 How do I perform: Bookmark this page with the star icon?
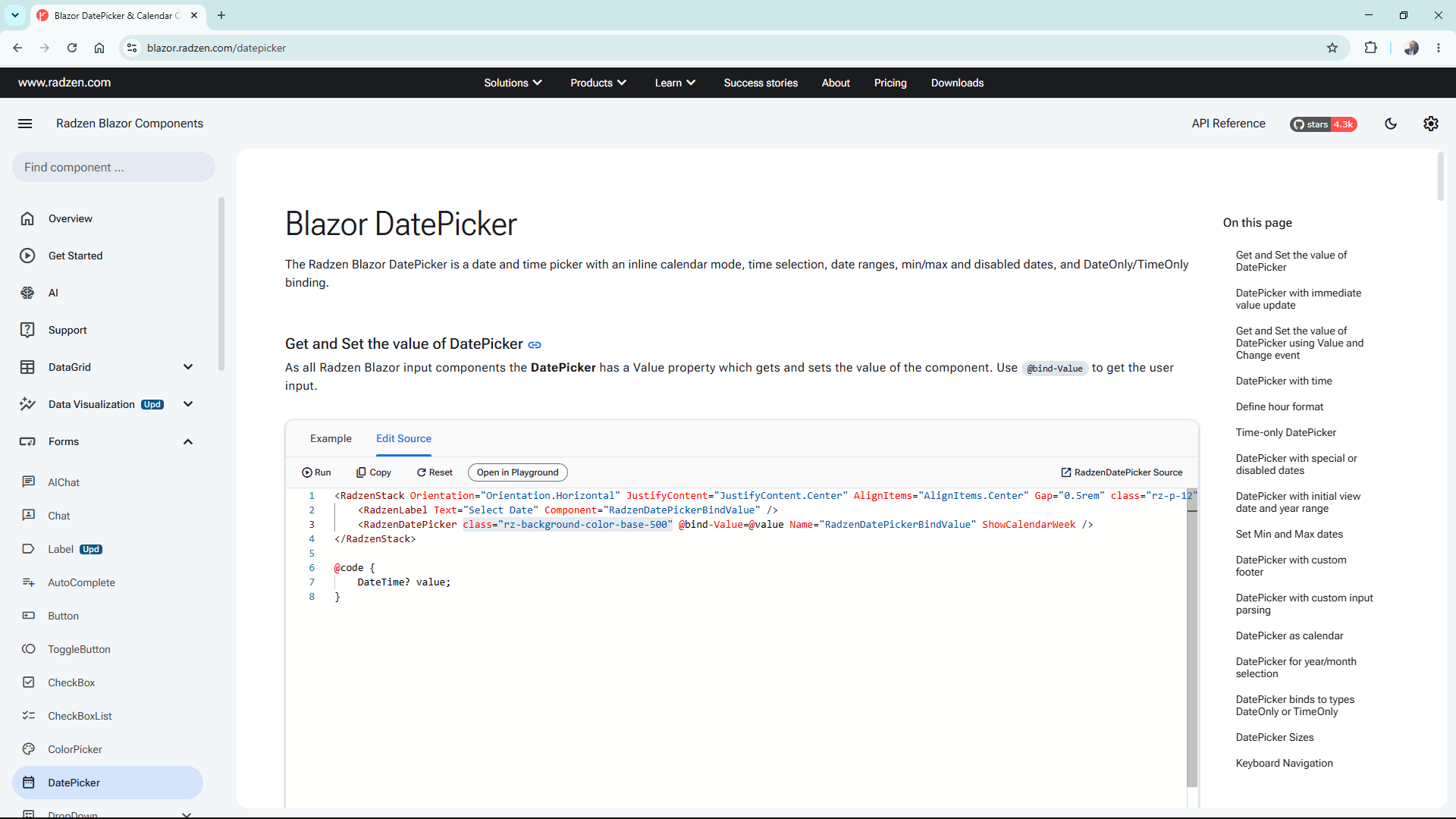coord(1332,48)
